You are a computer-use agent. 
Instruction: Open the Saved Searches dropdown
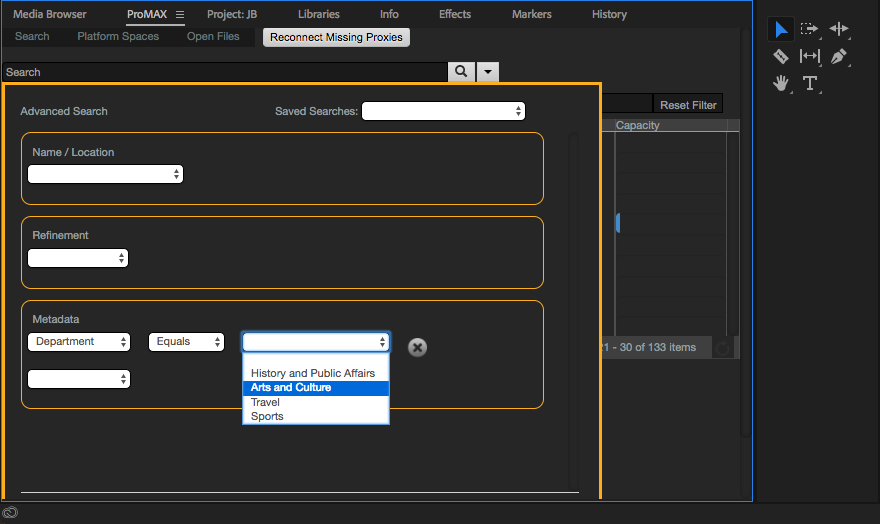(443, 111)
